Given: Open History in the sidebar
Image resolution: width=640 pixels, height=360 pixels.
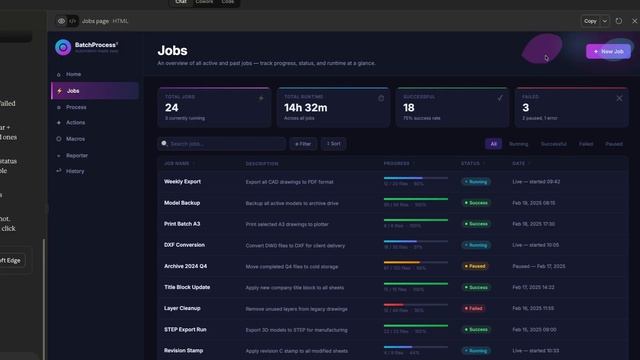Looking at the screenshot, I should point(75,171).
